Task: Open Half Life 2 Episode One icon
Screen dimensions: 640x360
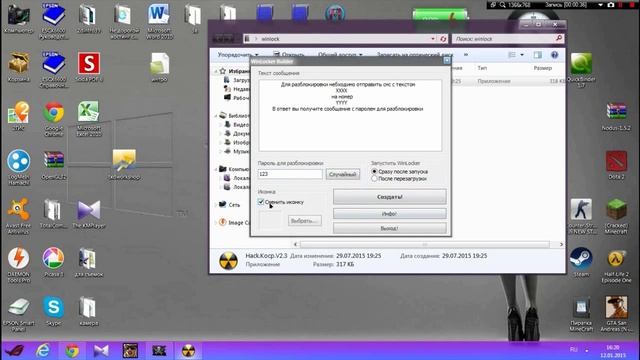Action: tap(616, 267)
